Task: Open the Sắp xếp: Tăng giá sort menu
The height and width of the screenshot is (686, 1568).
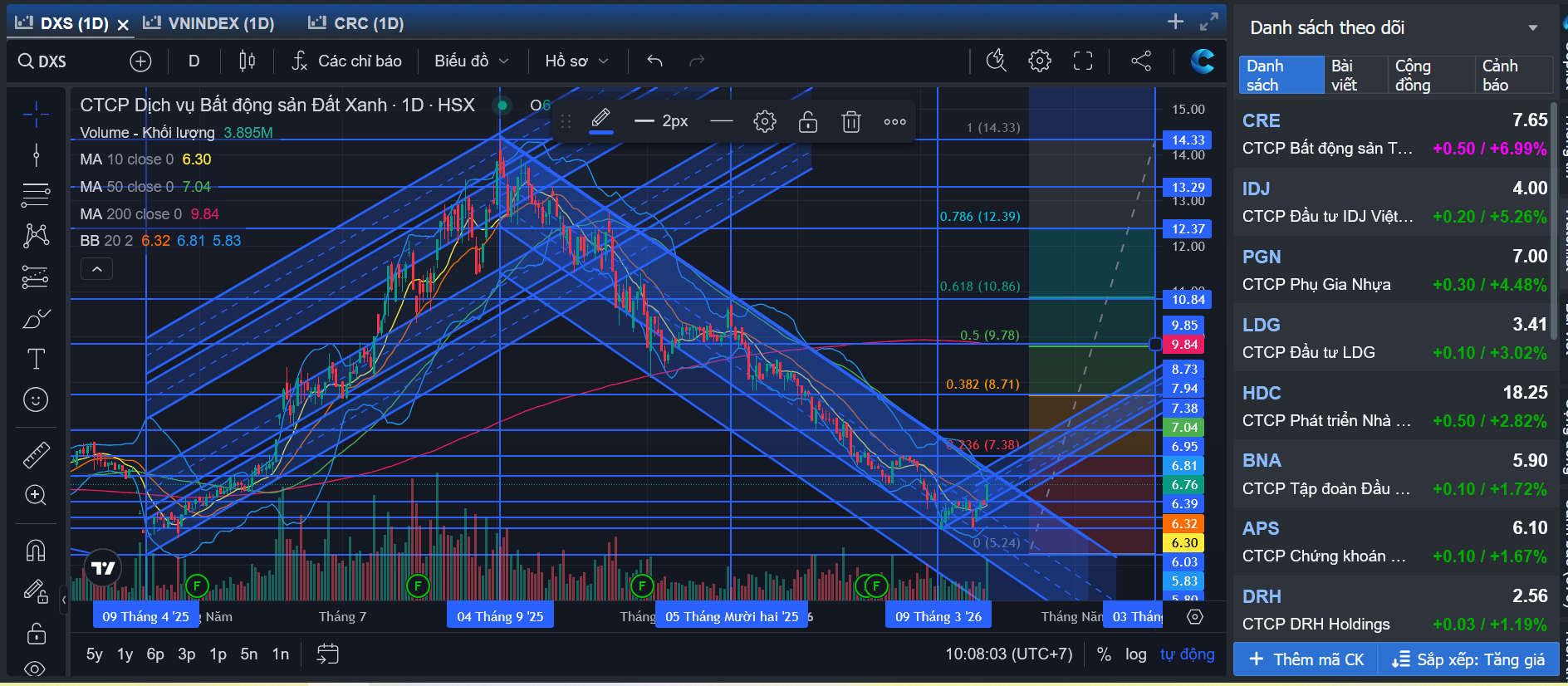Action: click(x=1468, y=659)
